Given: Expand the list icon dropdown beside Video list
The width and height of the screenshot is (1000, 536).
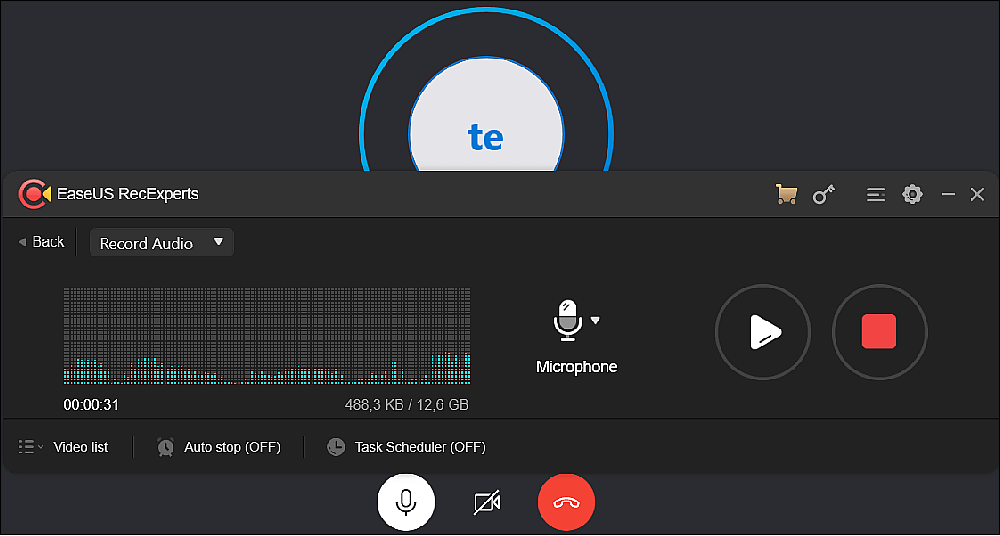Looking at the screenshot, I should pyautogui.click(x=31, y=447).
